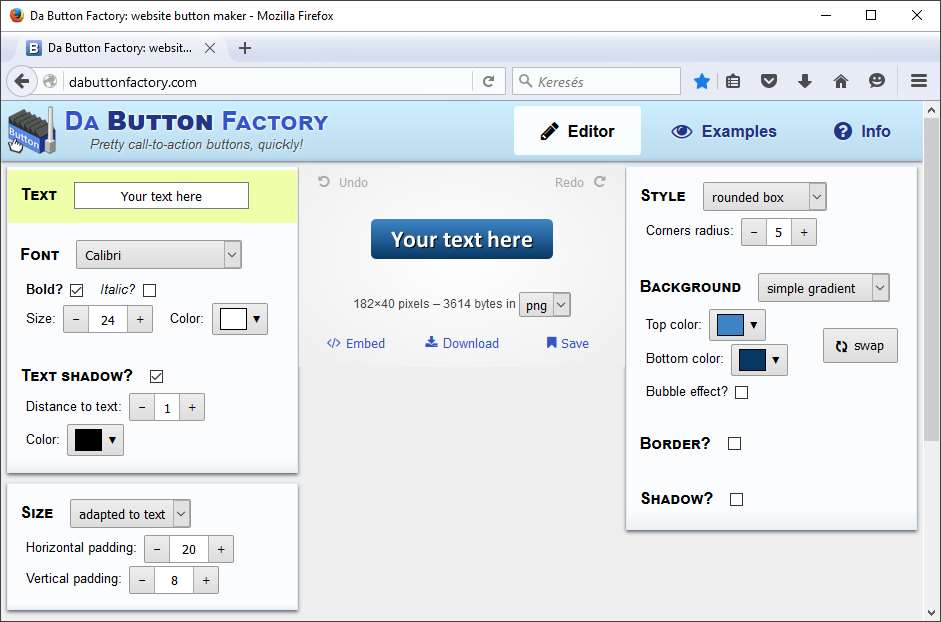Click the corners radius value field
This screenshot has height=622, width=941.
click(x=779, y=232)
